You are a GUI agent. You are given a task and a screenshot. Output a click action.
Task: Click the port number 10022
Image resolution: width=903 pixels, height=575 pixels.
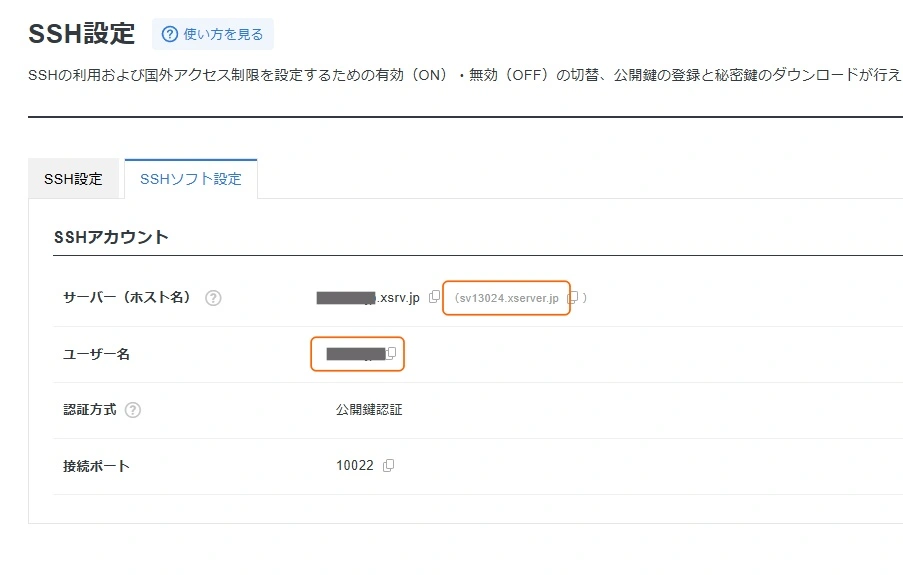354,466
